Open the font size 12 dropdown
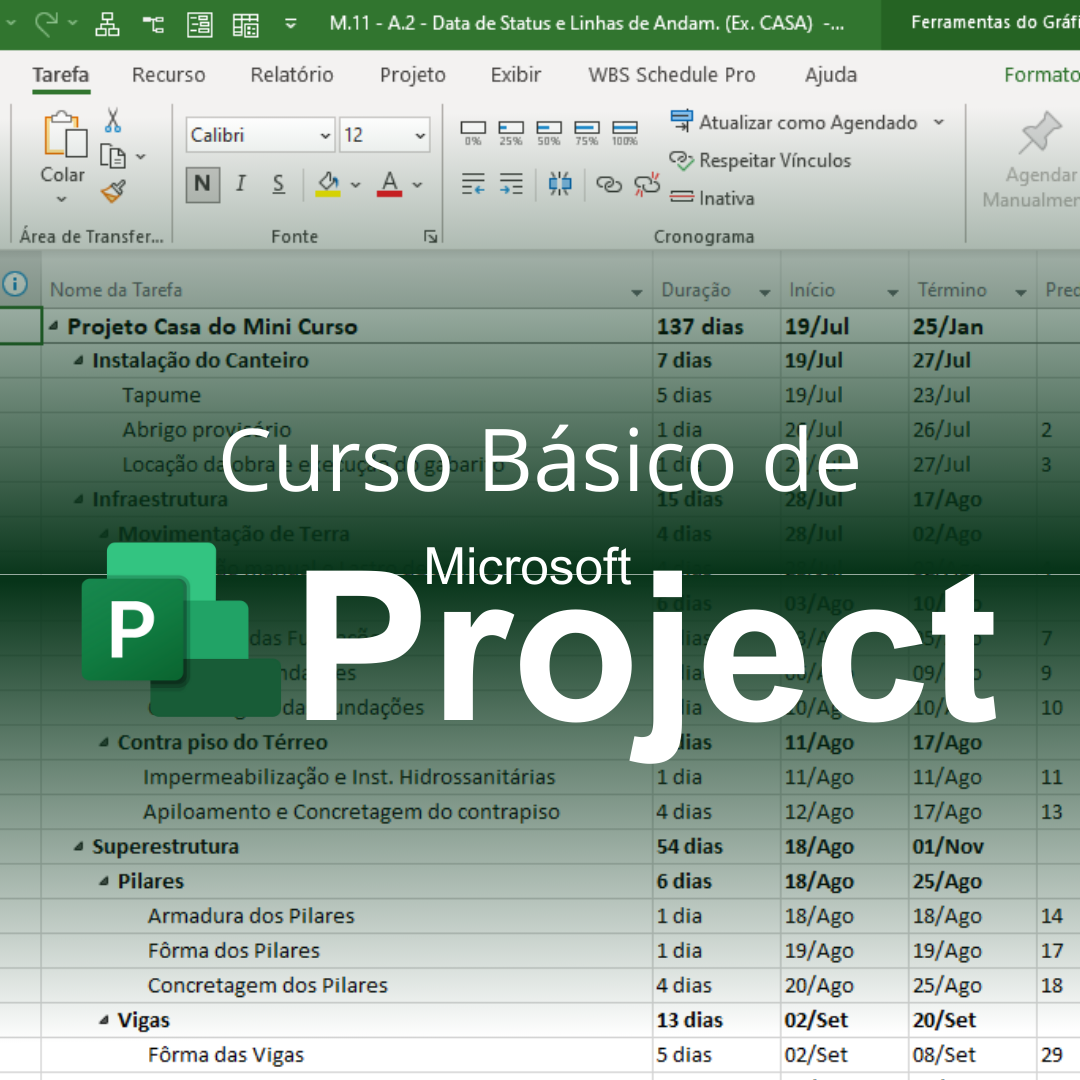 point(419,135)
